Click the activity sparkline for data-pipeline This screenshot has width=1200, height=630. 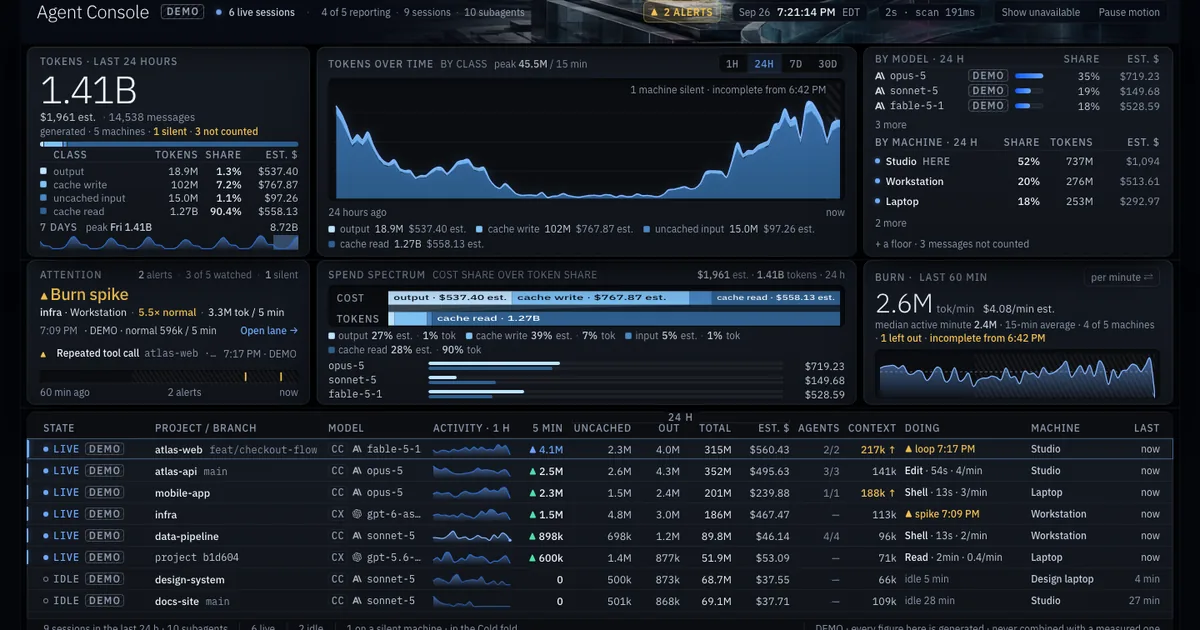(471, 536)
